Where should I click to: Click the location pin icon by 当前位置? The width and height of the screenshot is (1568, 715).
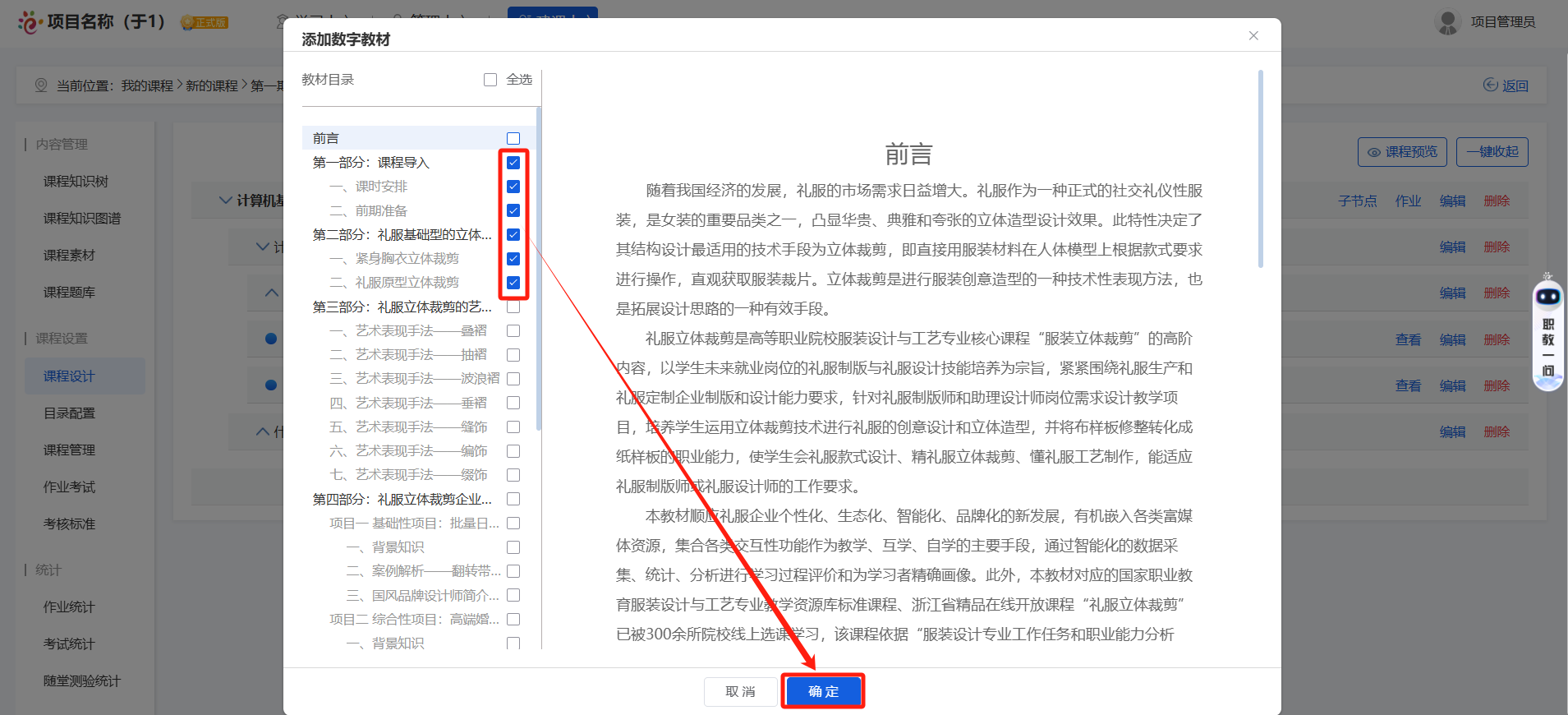coord(41,85)
